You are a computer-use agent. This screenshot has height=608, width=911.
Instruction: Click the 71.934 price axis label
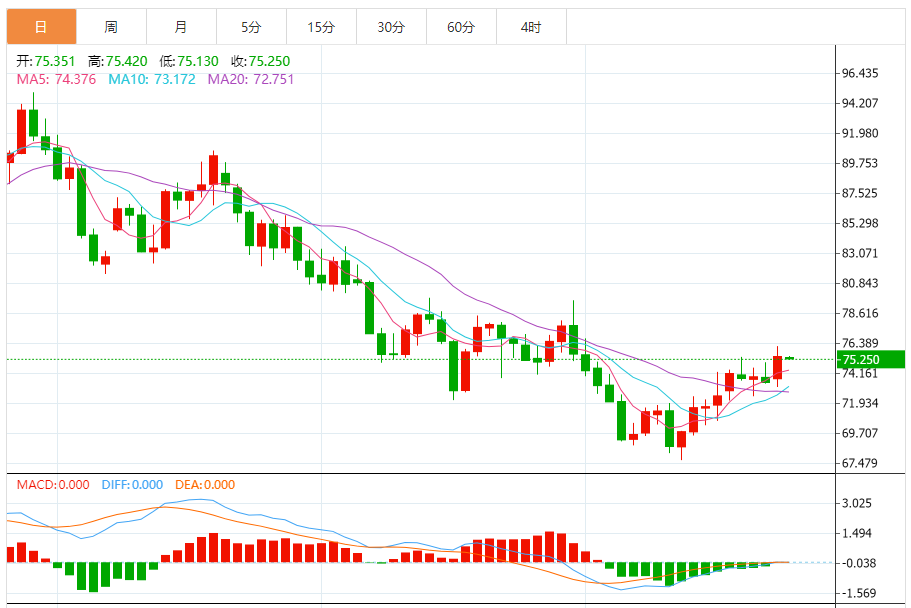[x=860, y=403]
